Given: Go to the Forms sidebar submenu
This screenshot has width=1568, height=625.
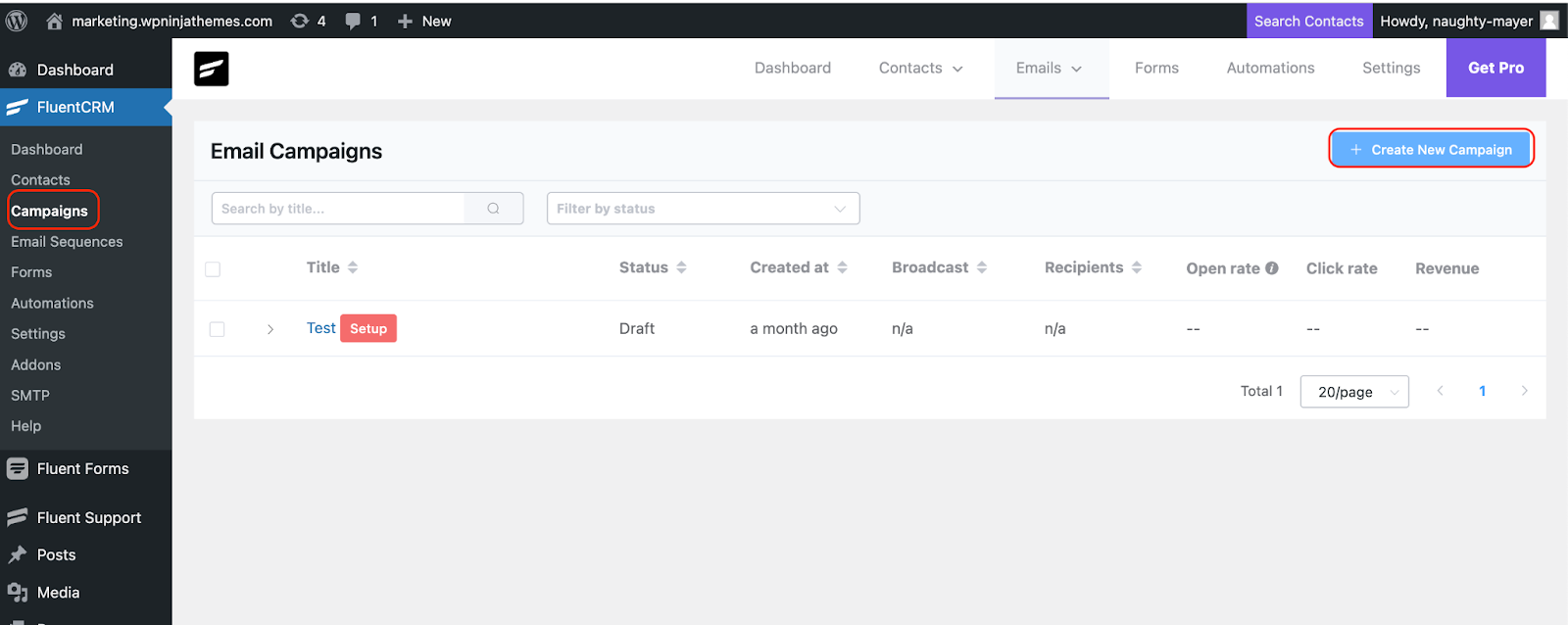Looking at the screenshot, I should click(31, 272).
